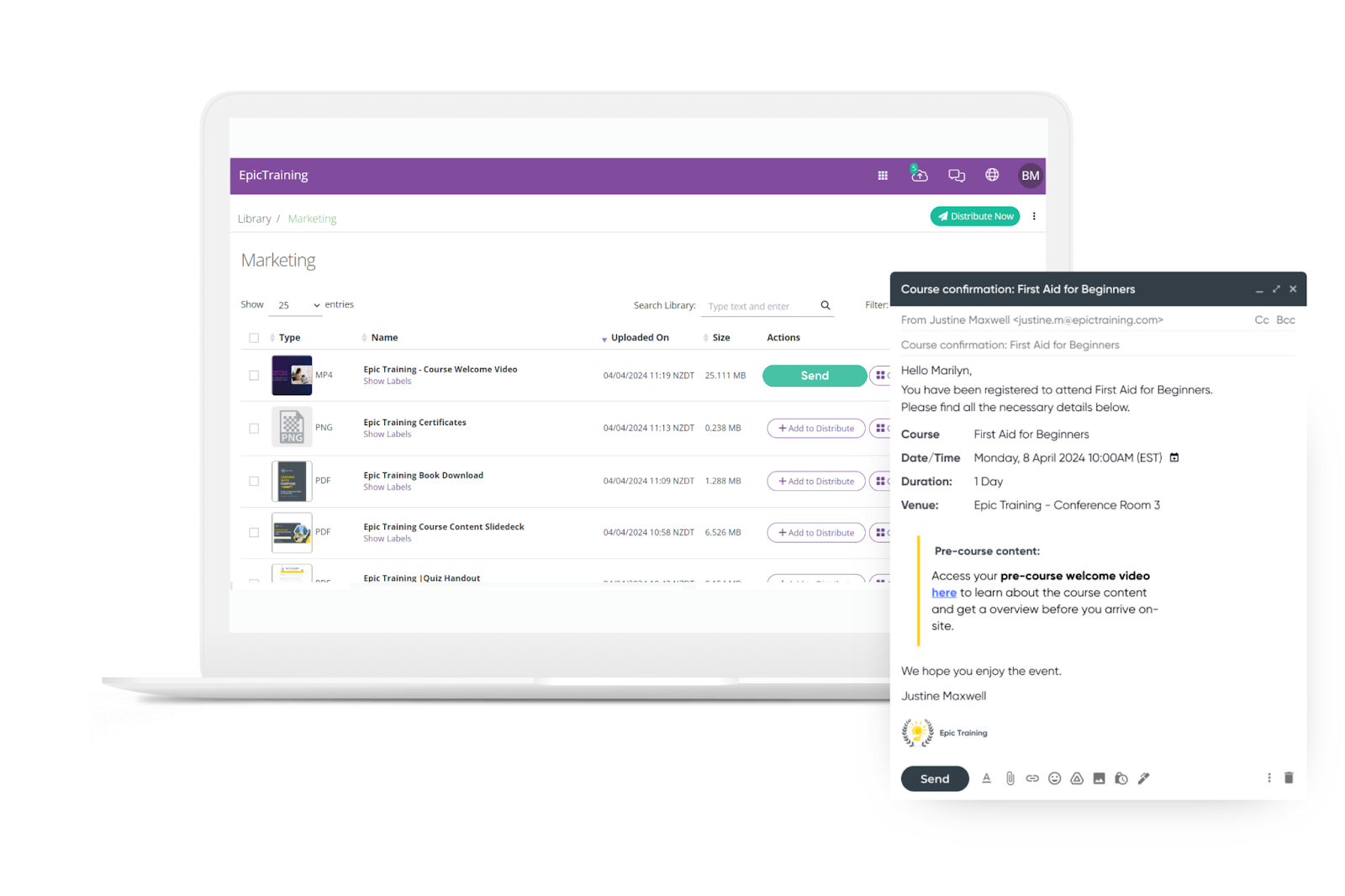Viewport: 1345px width, 896px height.
Task: Tick the select-all checkbox in table header
Action: pos(254,338)
